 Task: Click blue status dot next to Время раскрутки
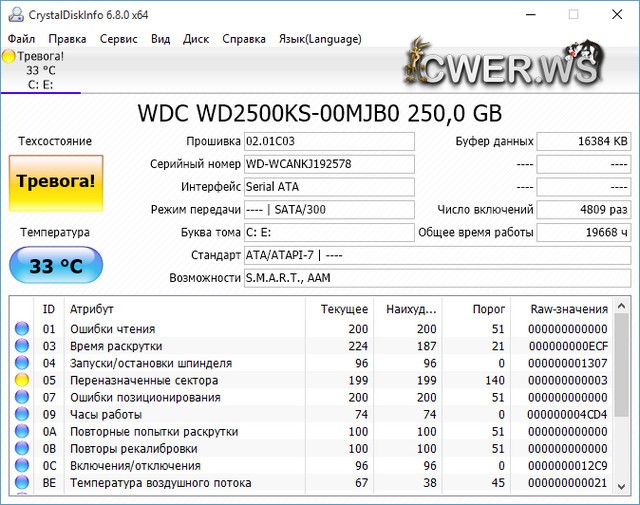pos(22,346)
